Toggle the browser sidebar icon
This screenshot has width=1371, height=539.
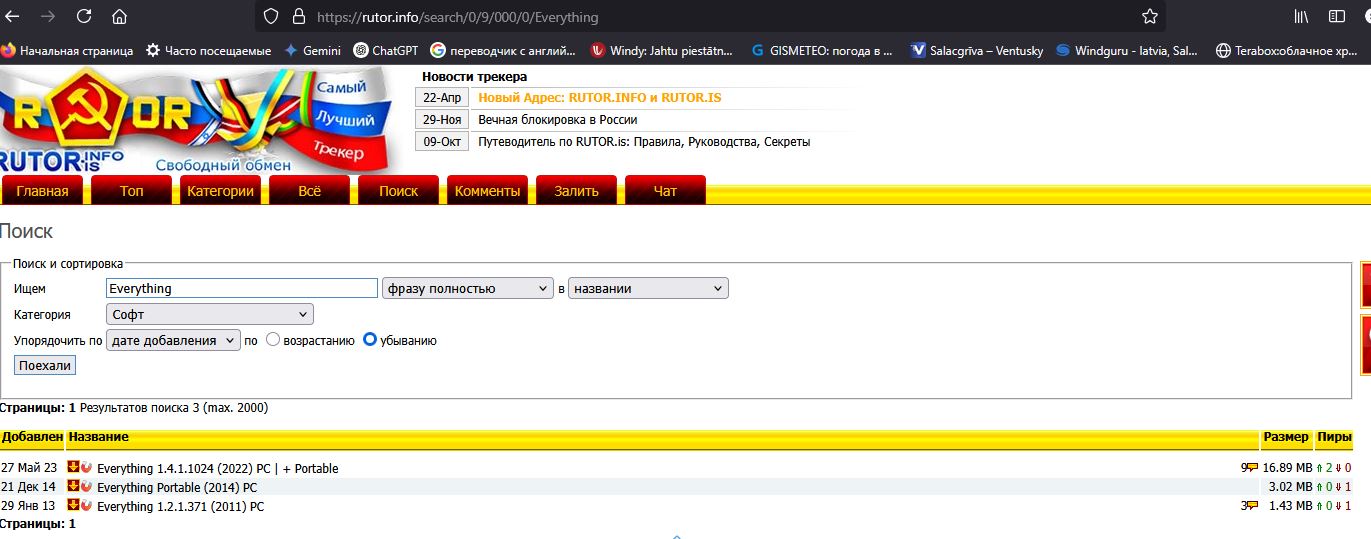1337,16
